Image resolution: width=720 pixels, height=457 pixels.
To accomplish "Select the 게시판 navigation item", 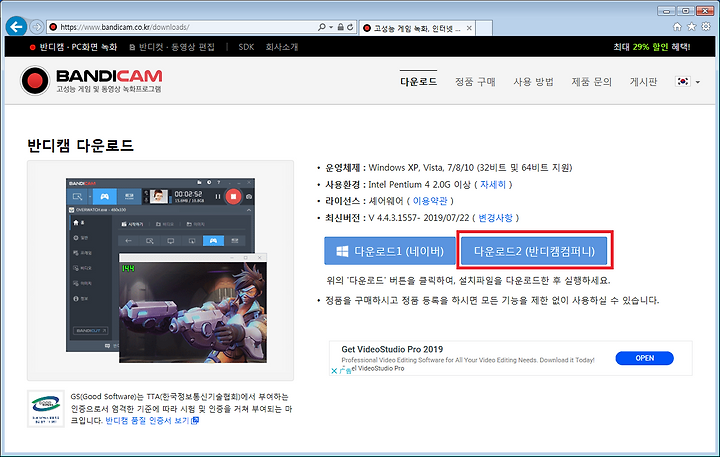I will (x=643, y=82).
